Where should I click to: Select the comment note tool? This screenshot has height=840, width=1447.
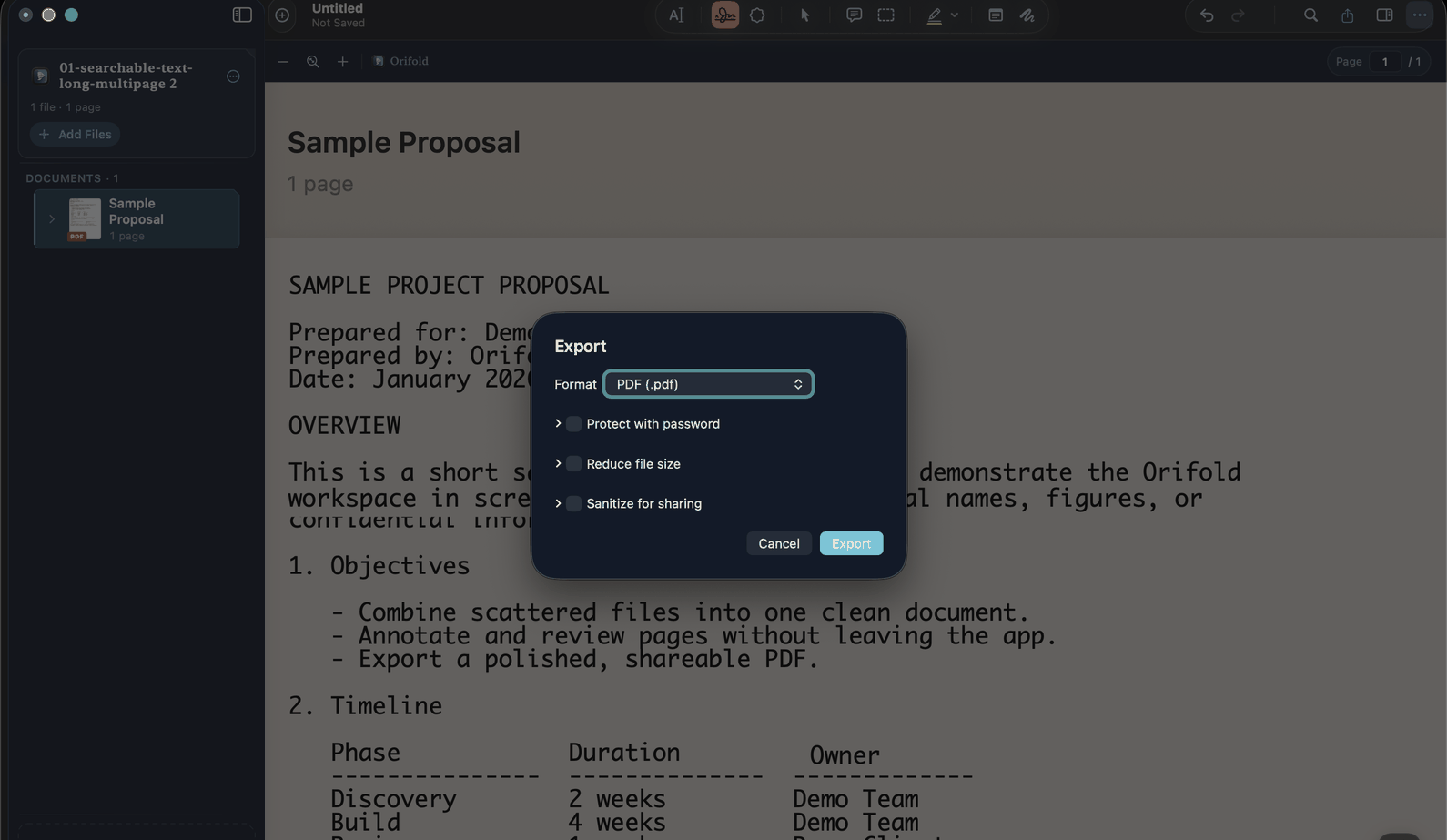(x=854, y=15)
